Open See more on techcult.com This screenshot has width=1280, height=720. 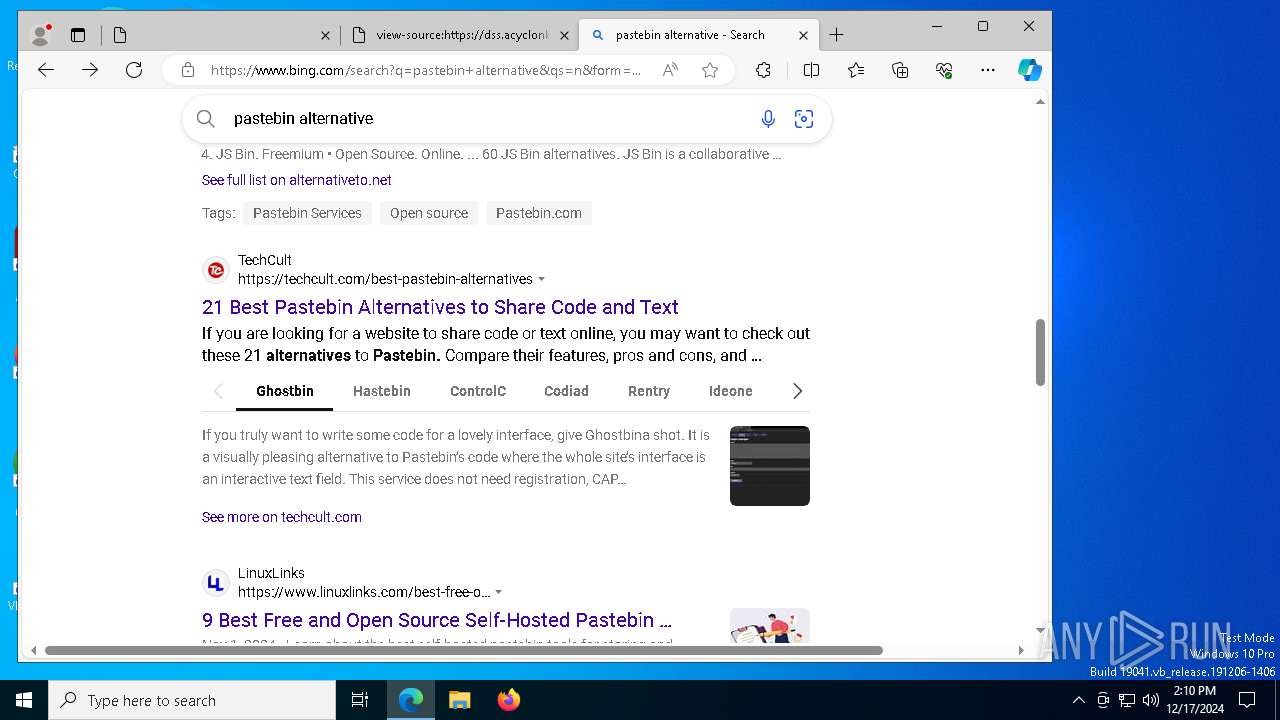pos(282,517)
